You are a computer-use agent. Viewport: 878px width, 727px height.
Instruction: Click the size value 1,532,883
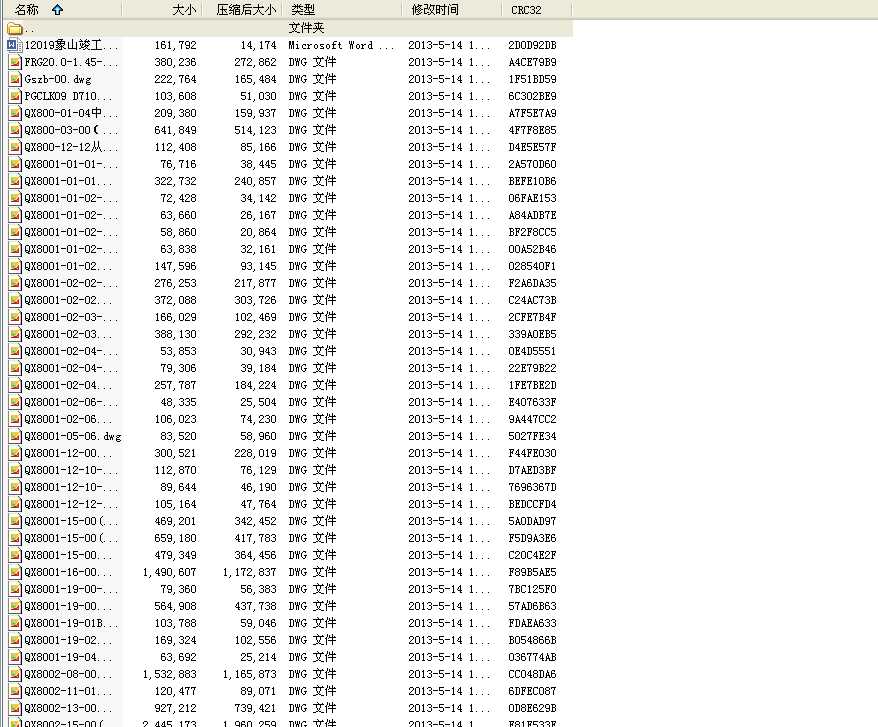point(170,674)
